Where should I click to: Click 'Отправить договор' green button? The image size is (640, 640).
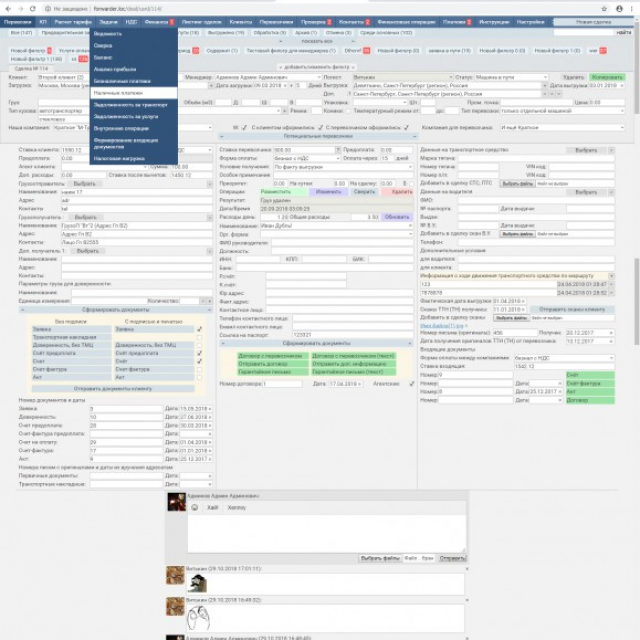[273, 364]
